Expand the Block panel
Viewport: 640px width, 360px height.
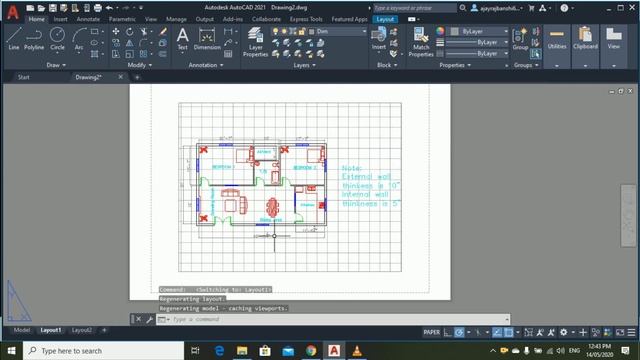click(x=387, y=65)
